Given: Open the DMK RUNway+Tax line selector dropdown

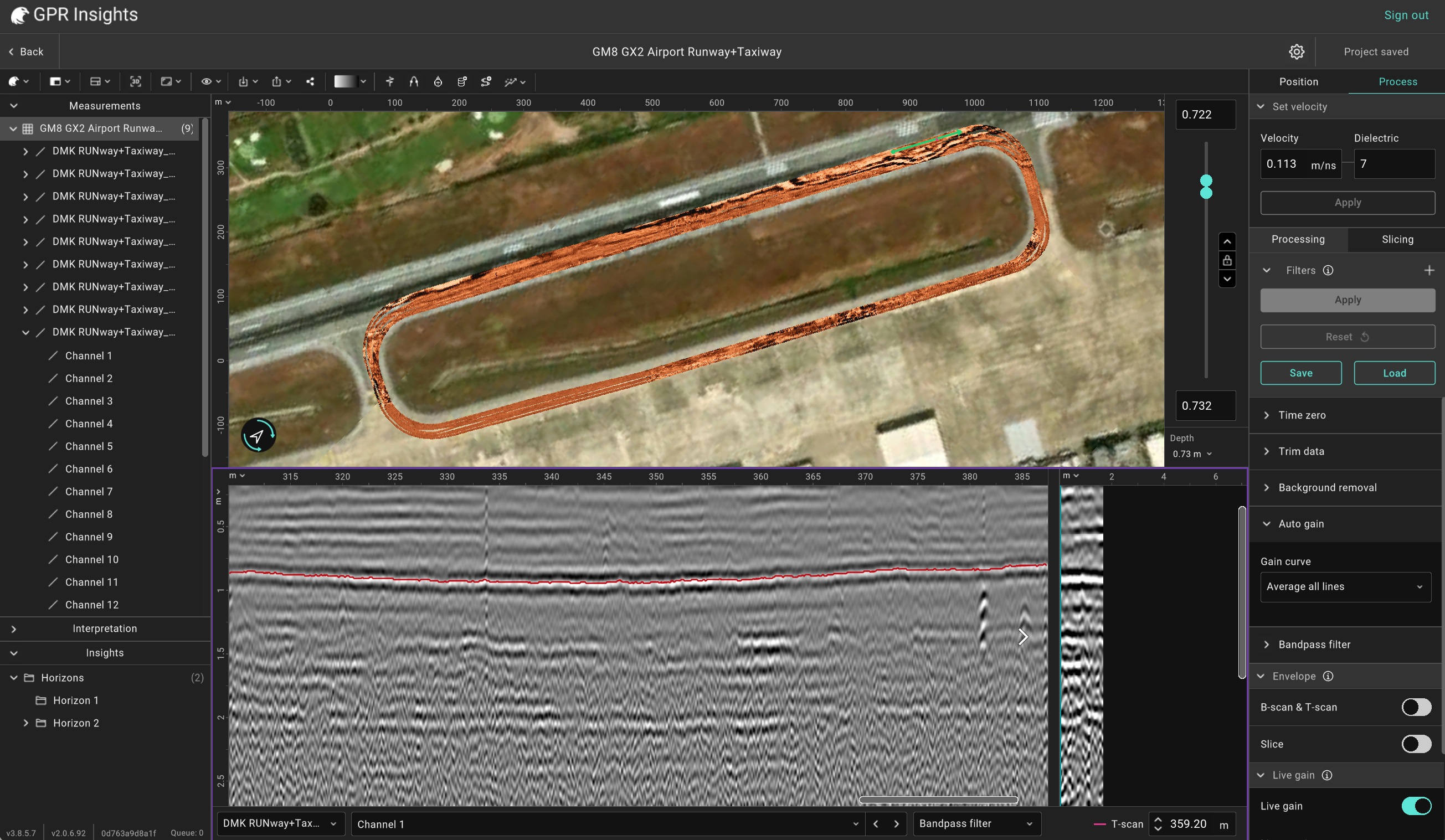Looking at the screenshot, I should coord(281,823).
